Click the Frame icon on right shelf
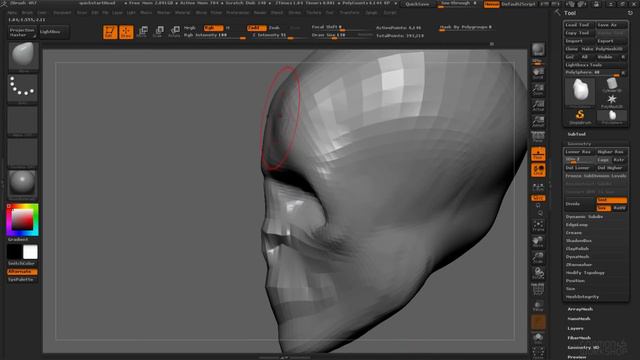This screenshot has height=360, width=640. click(538, 226)
